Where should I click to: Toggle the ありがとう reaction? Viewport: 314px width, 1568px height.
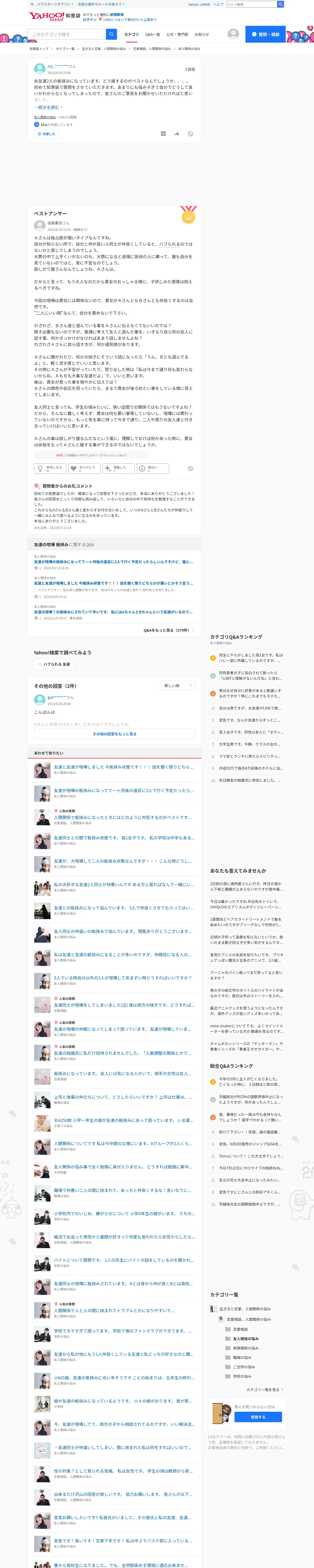(x=84, y=469)
